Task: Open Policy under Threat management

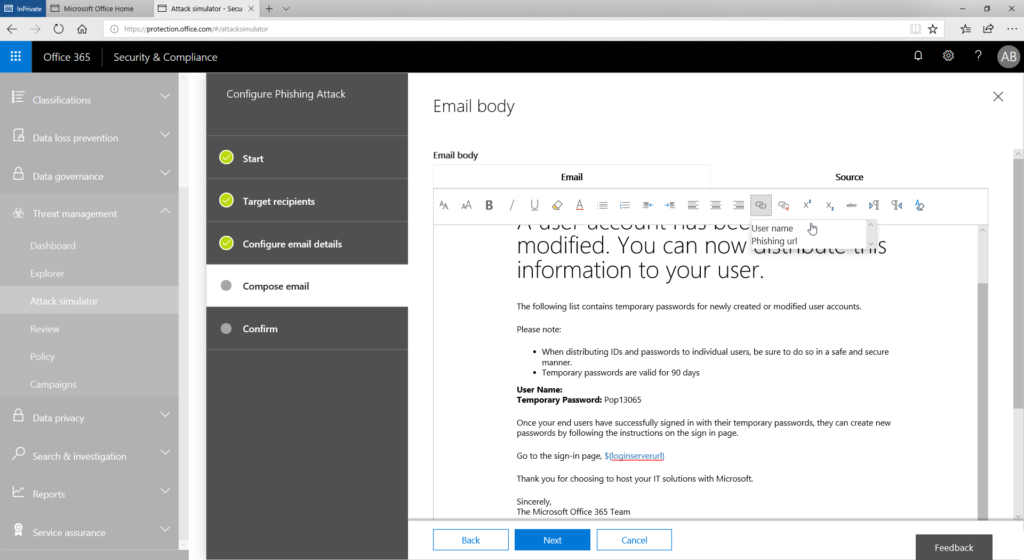Action: click(x=42, y=356)
